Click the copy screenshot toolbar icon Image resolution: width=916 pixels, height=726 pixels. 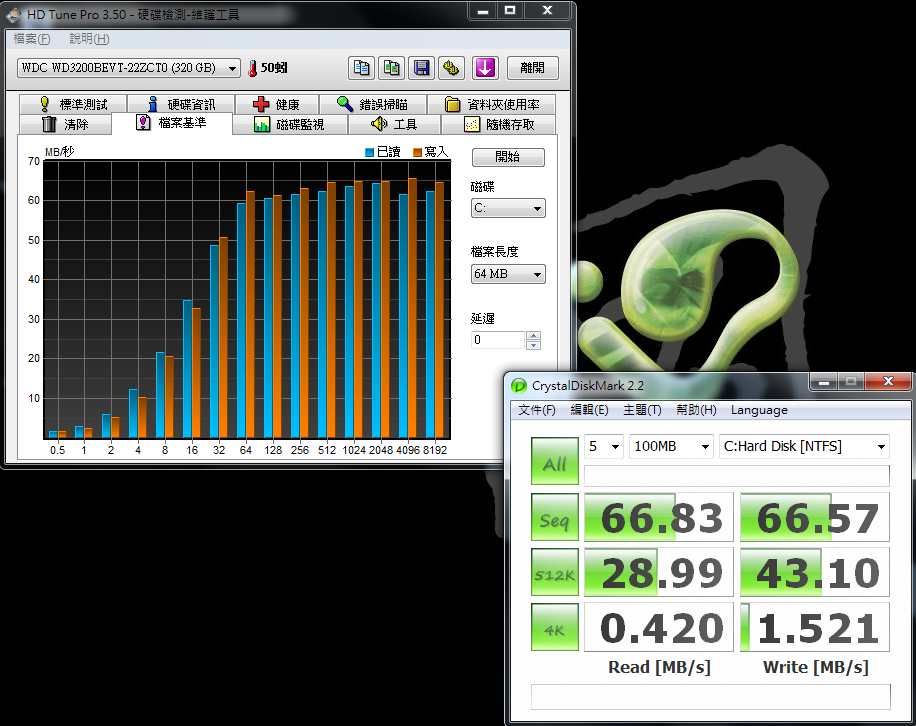click(x=392, y=68)
